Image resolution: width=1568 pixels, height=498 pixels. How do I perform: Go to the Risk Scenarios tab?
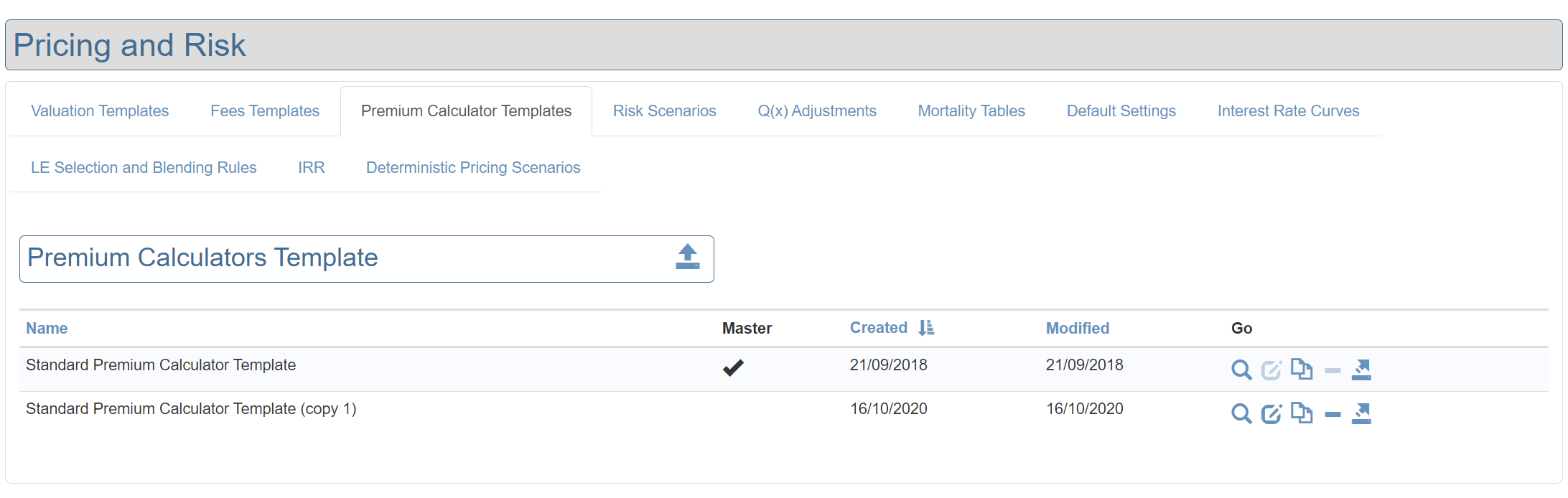(664, 111)
